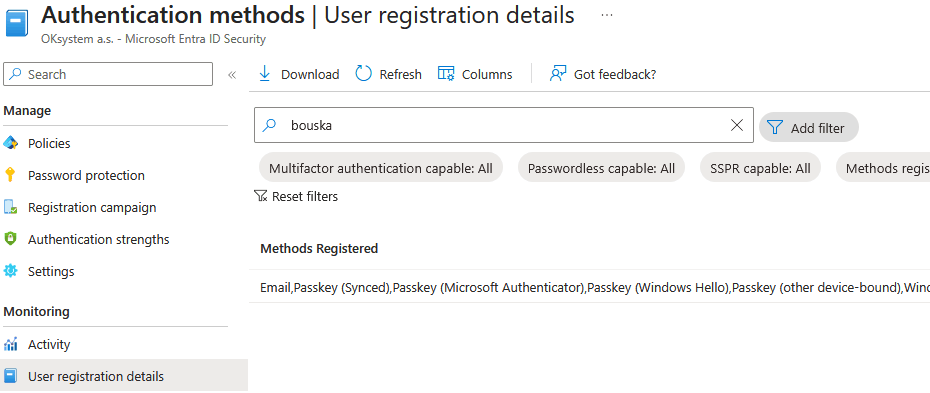
Task: Click the Authentication methods blade icon
Action: [x=17, y=24]
